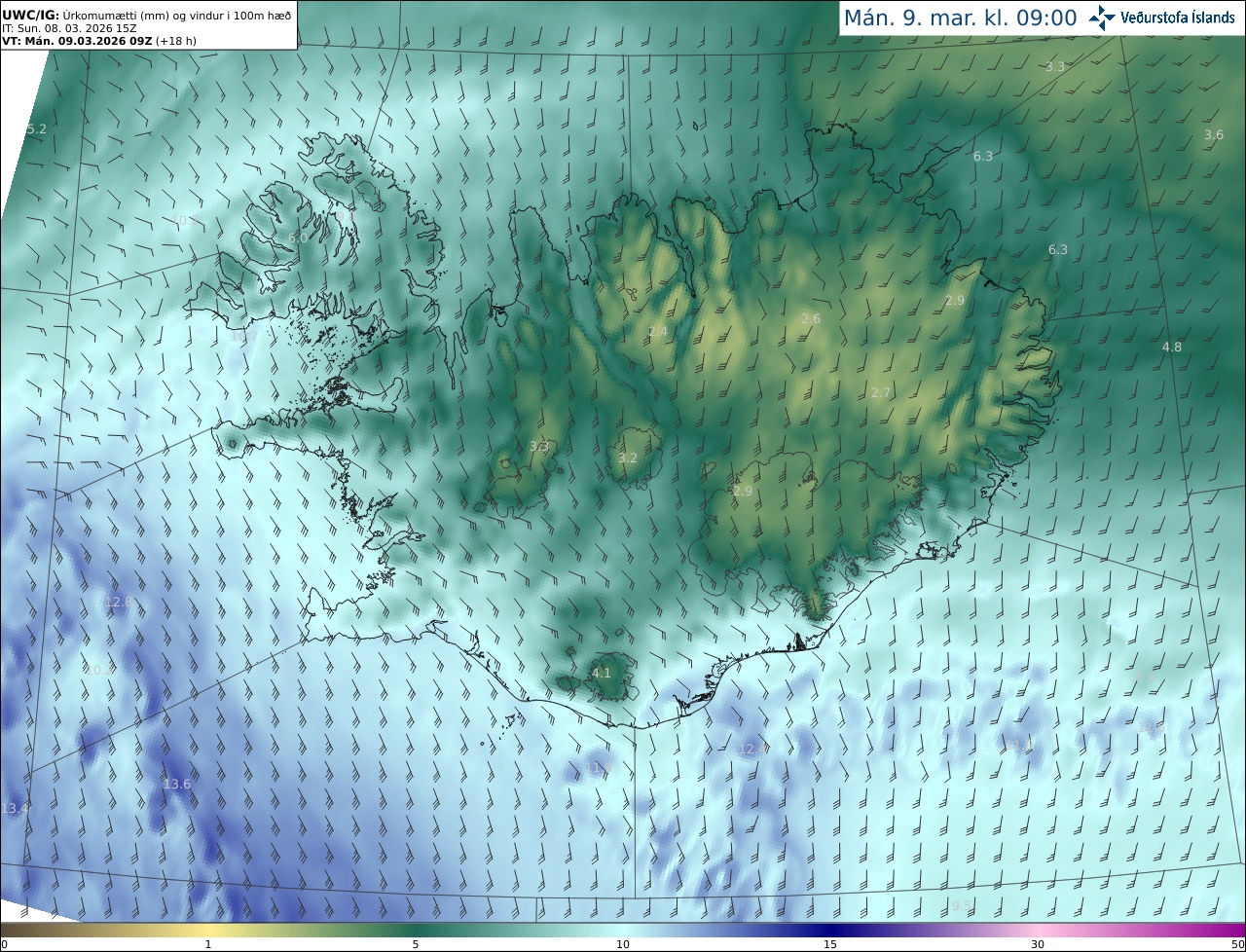Click the scale tick label 10
The height and width of the screenshot is (952, 1246).
pyautogui.click(x=623, y=945)
